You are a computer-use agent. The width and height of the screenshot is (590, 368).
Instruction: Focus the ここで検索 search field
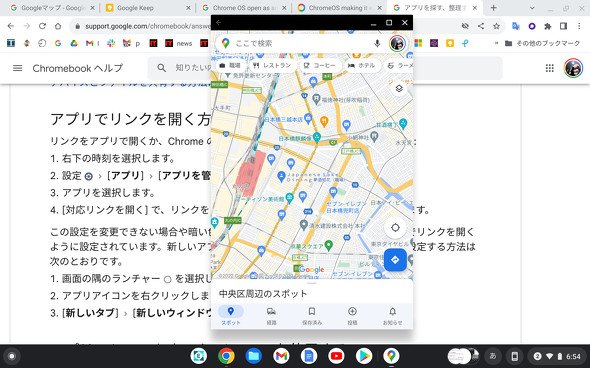(301, 43)
